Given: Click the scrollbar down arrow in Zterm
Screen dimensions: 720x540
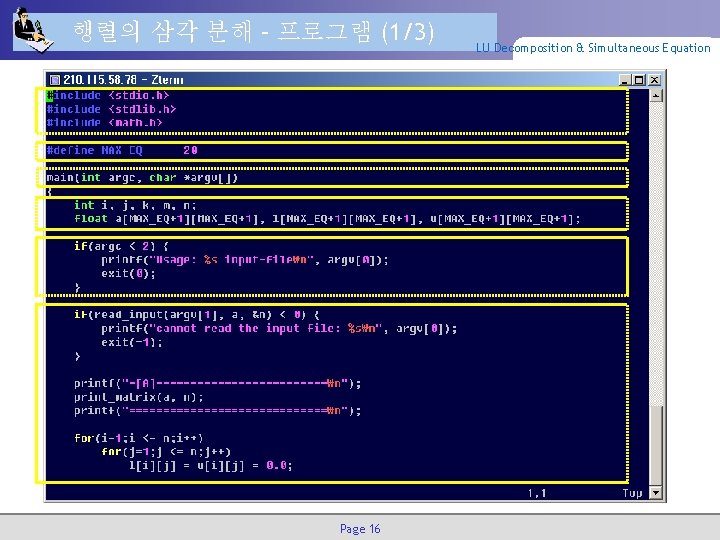Looking at the screenshot, I should (x=656, y=493).
